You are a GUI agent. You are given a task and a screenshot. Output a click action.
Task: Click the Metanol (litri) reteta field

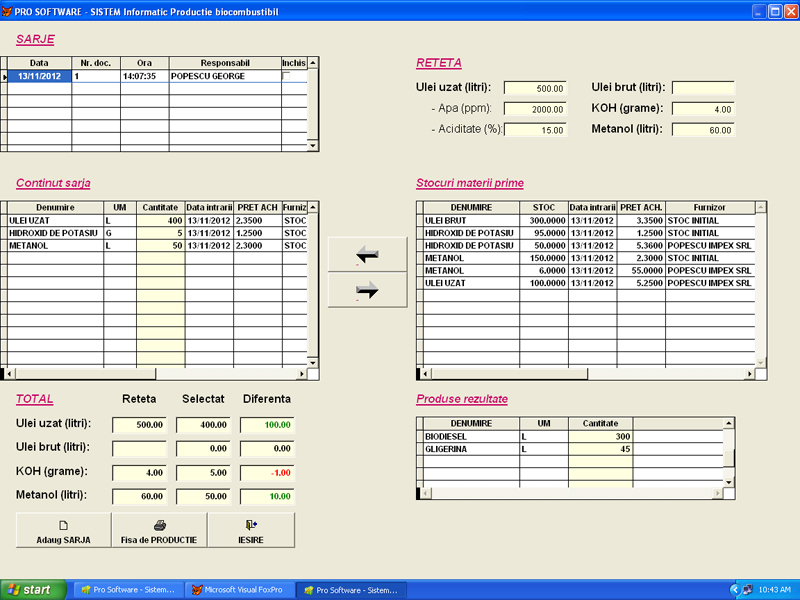click(703, 130)
